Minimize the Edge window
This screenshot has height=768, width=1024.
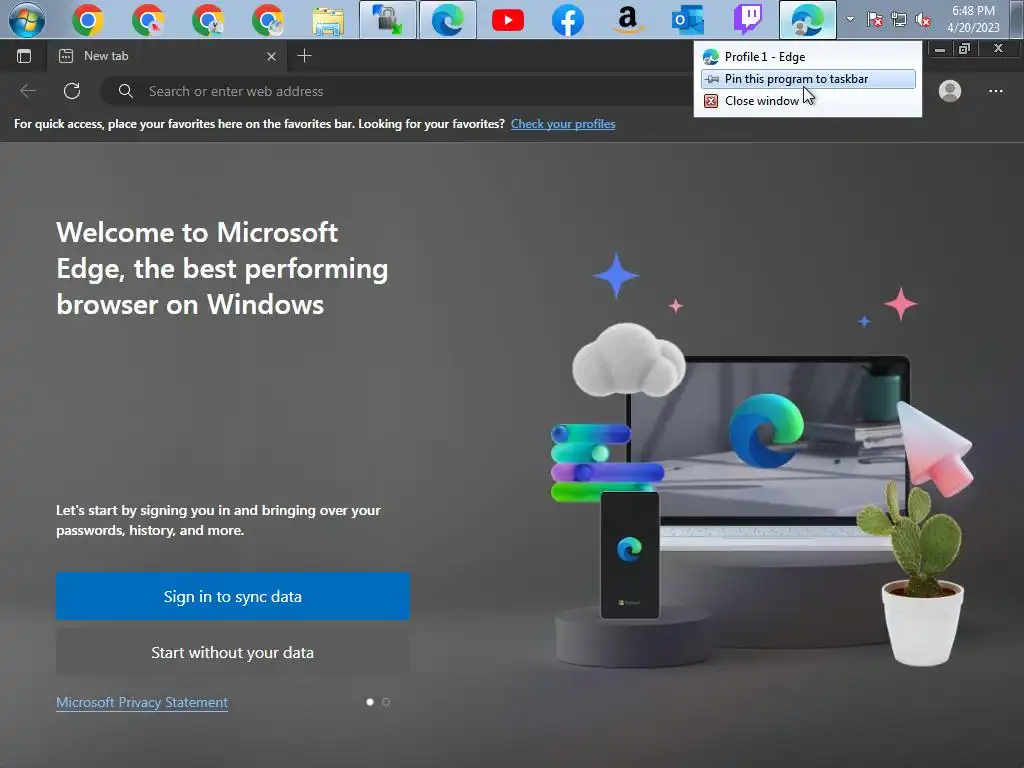click(x=940, y=49)
